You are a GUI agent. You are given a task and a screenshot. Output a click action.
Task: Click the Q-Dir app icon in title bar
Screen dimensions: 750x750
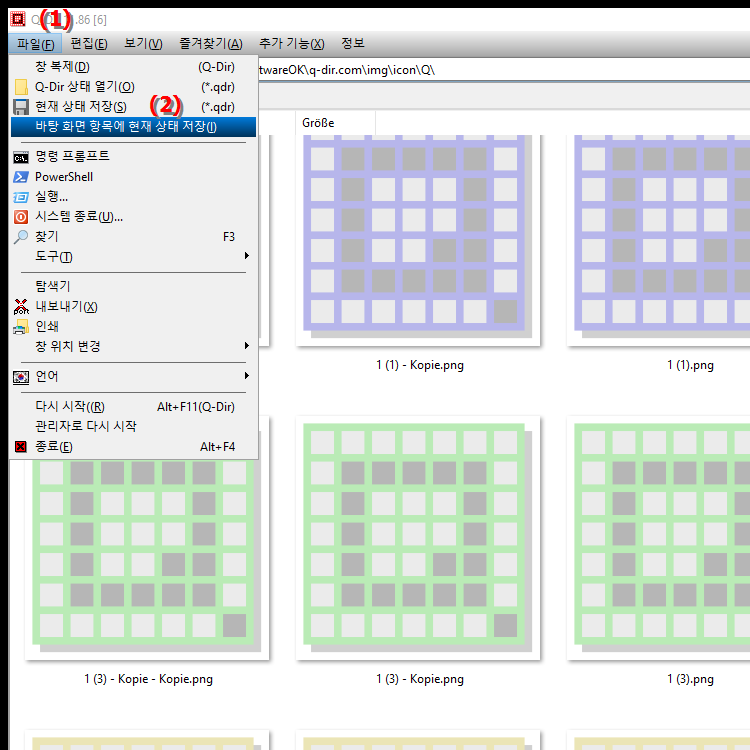pyautogui.click(x=18, y=19)
